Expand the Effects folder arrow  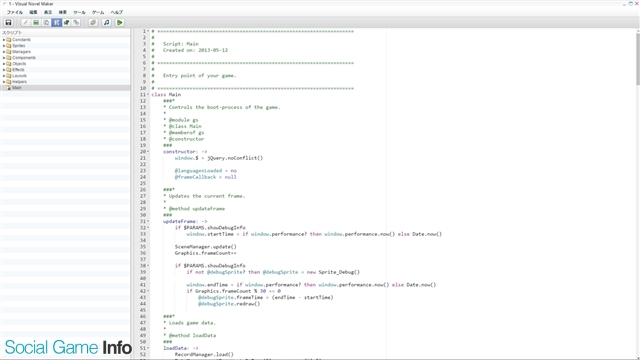coord(4,70)
